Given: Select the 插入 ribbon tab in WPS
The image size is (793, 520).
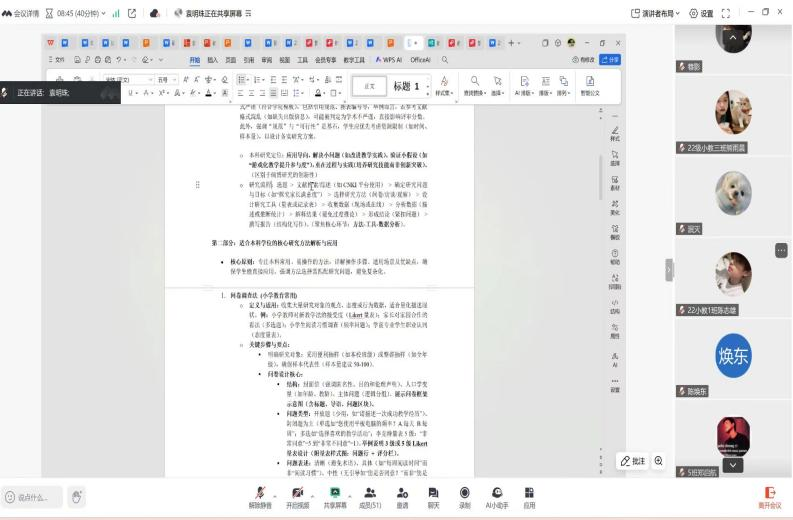Looking at the screenshot, I should [x=211, y=60].
